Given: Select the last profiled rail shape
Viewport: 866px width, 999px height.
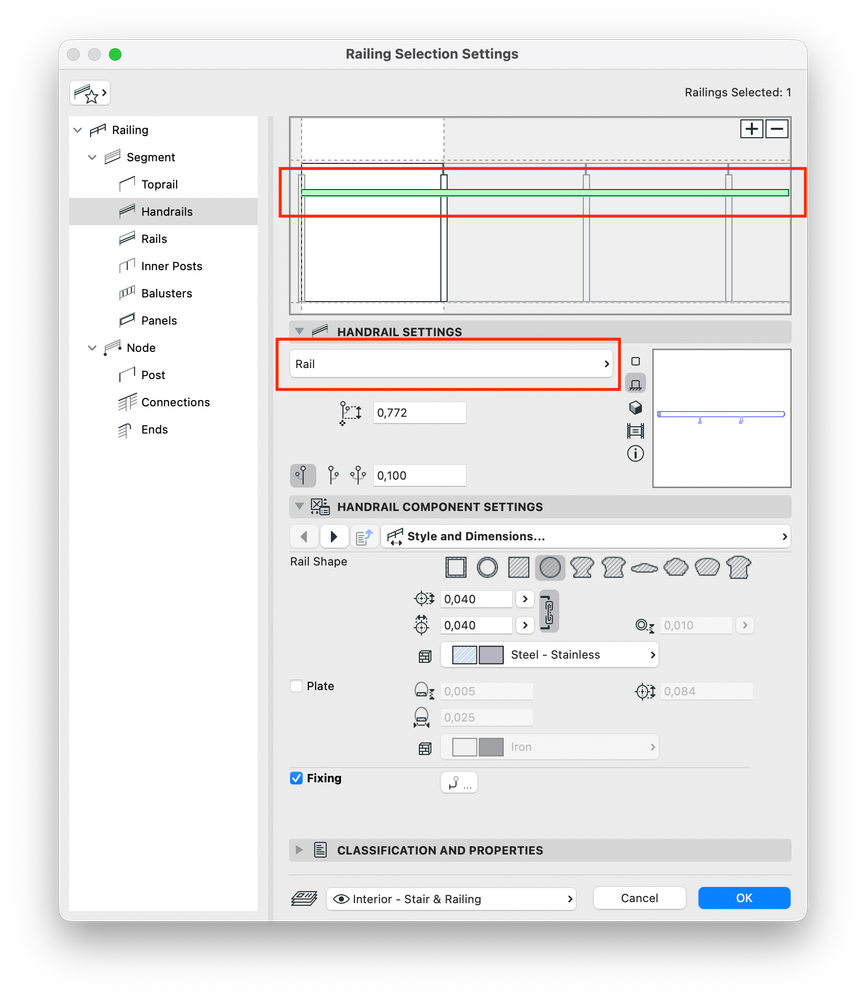Looking at the screenshot, I should coord(739,567).
